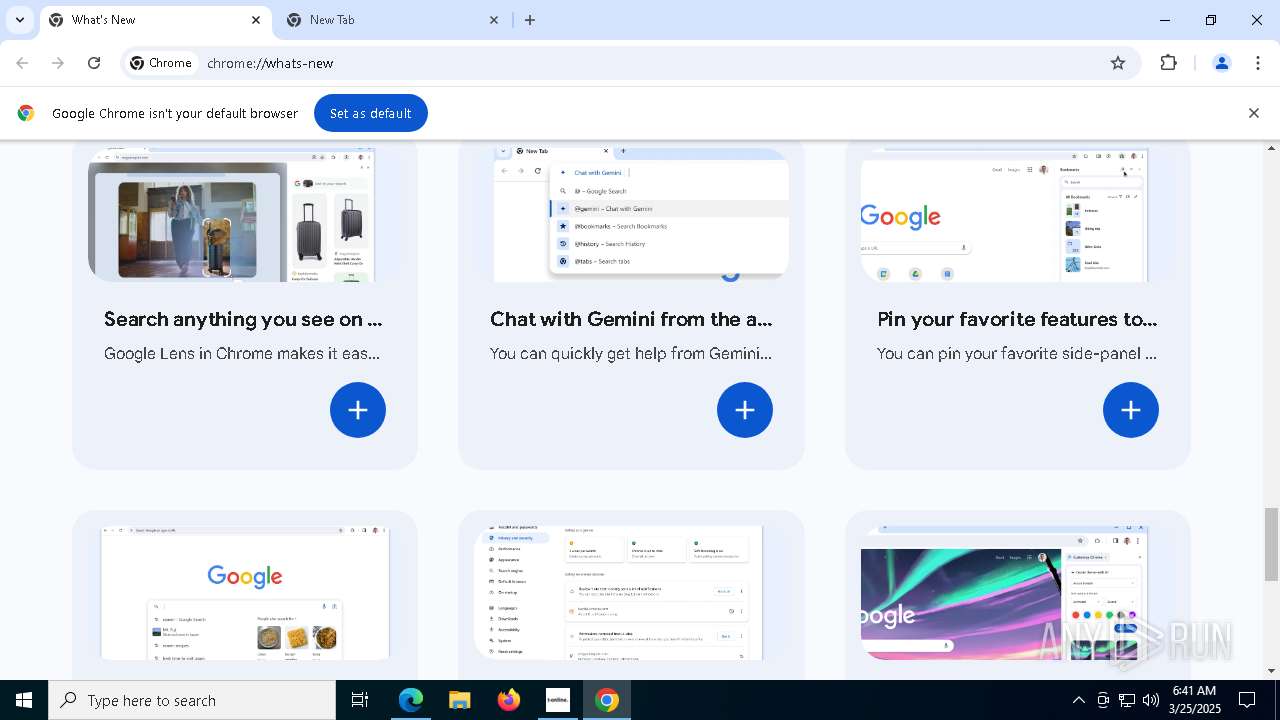The width and height of the screenshot is (1280, 720).
Task: Dismiss the default browser infobar
Action: (1254, 113)
